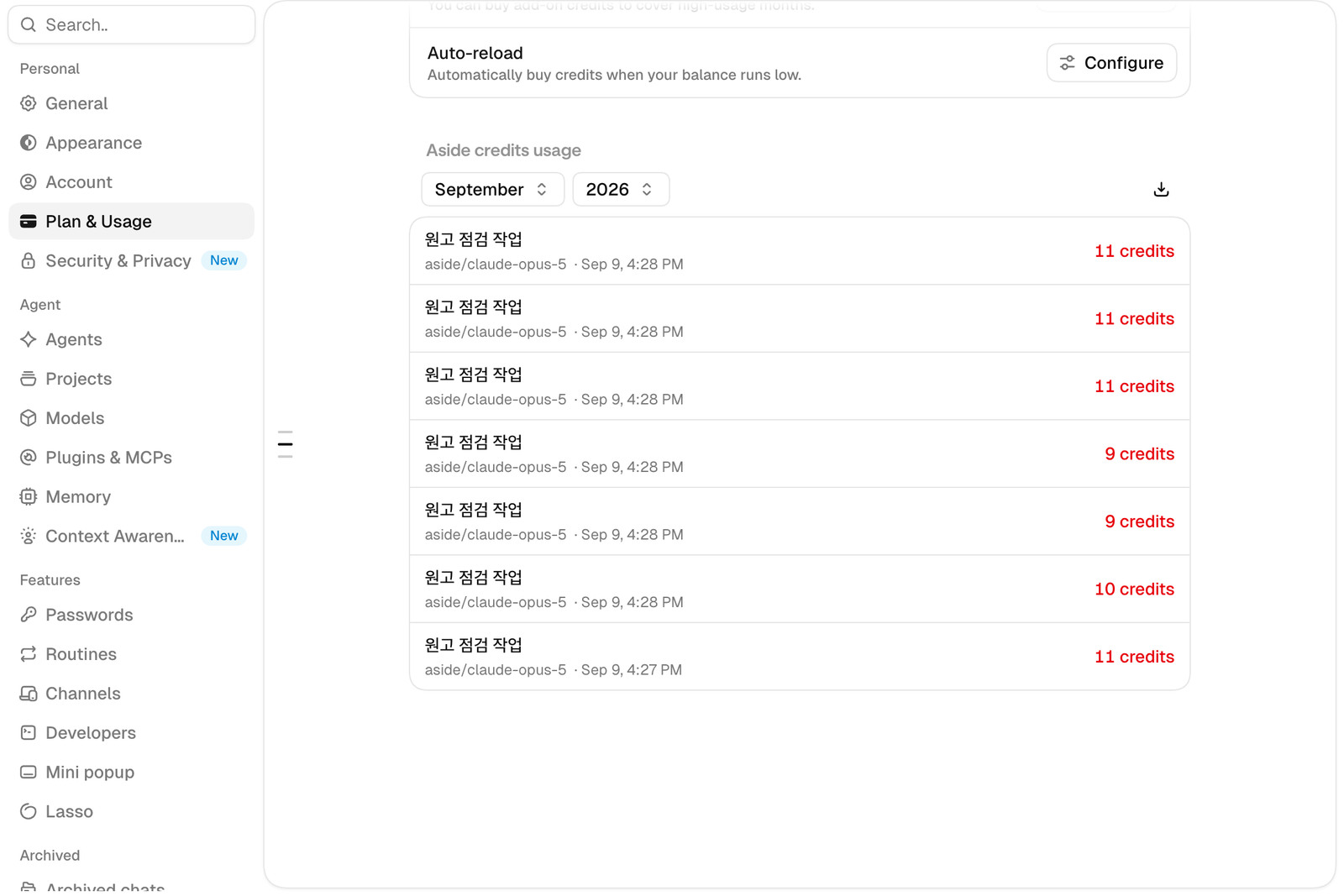The width and height of the screenshot is (1344, 896).
Task: Click the Developers terminal icon
Action: [29, 733]
